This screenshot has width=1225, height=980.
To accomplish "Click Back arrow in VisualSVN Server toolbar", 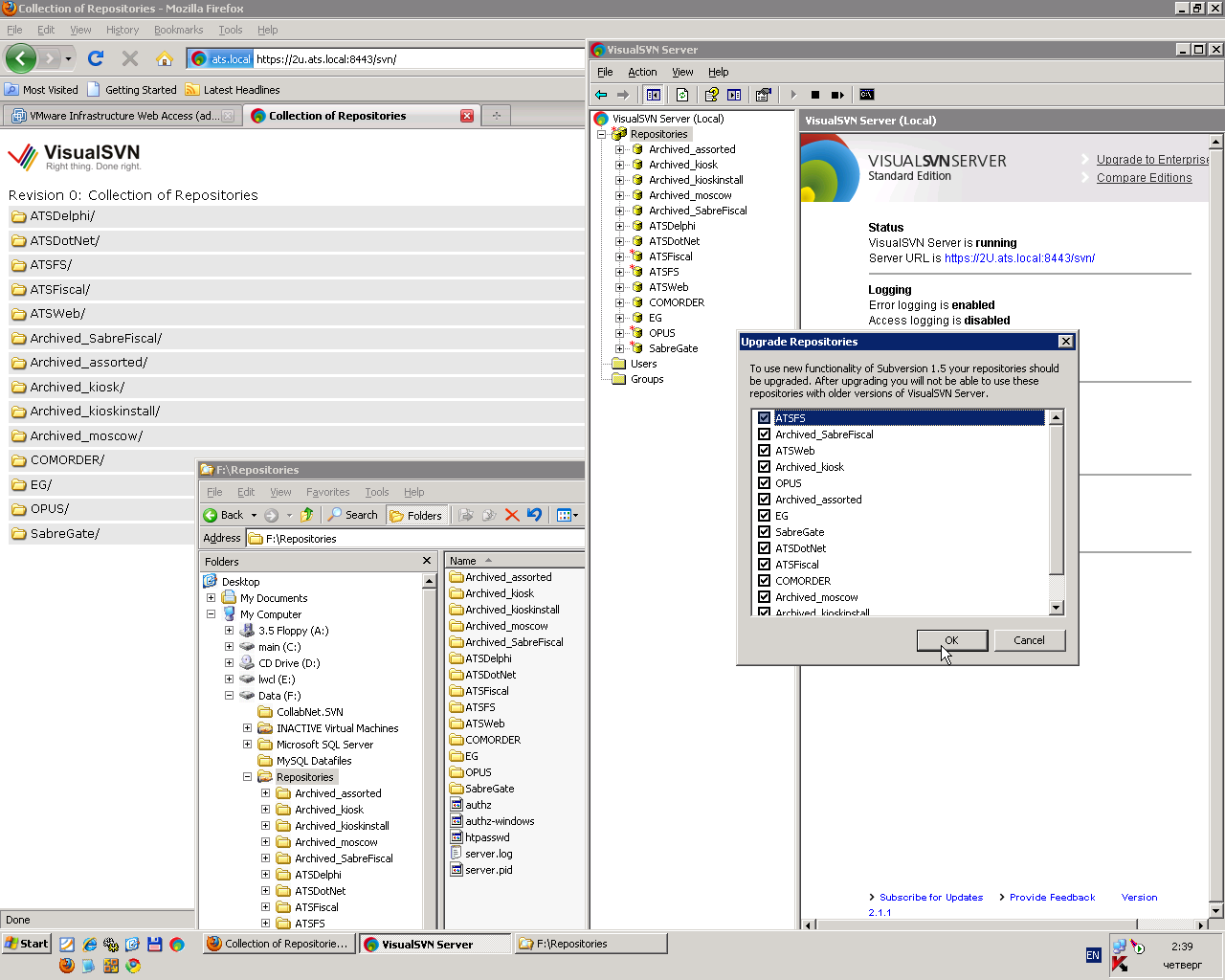I will [x=601, y=95].
